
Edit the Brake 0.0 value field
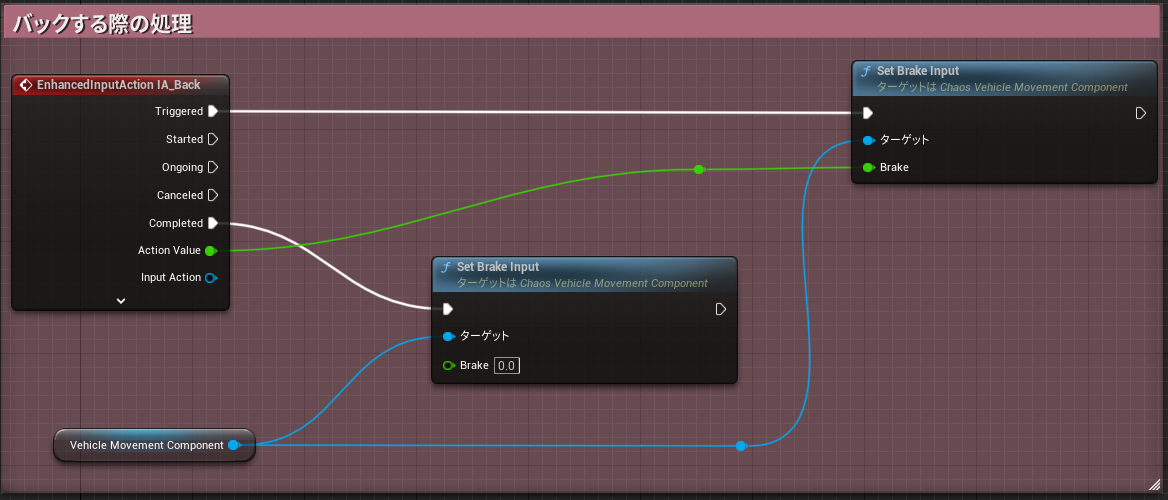pos(507,365)
